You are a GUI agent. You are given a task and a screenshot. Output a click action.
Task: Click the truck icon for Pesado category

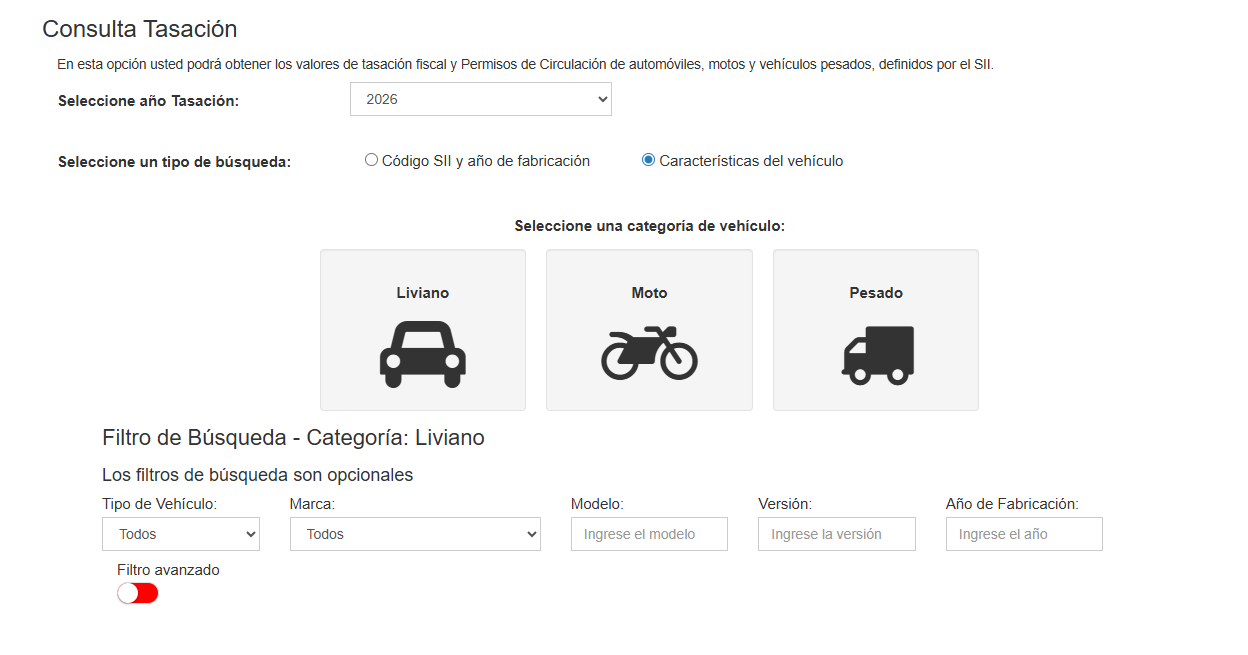point(877,355)
